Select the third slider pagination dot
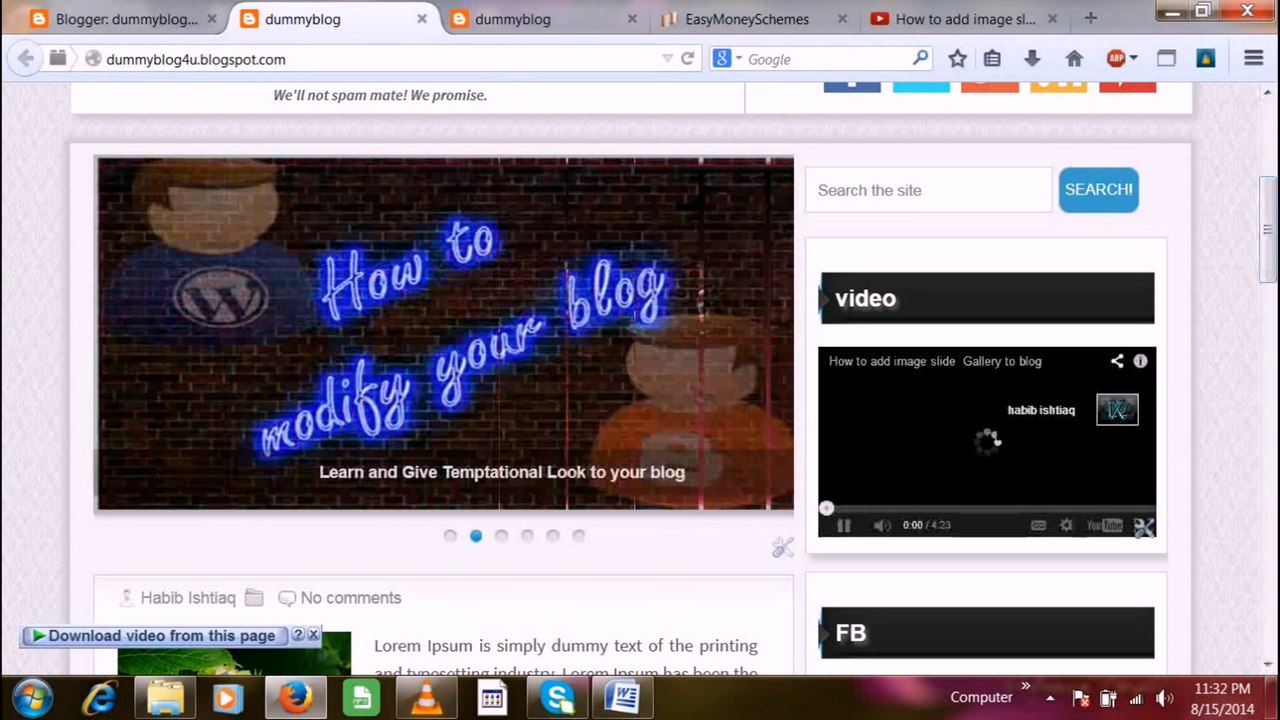The width and height of the screenshot is (1280, 720). (x=502, y=536)
